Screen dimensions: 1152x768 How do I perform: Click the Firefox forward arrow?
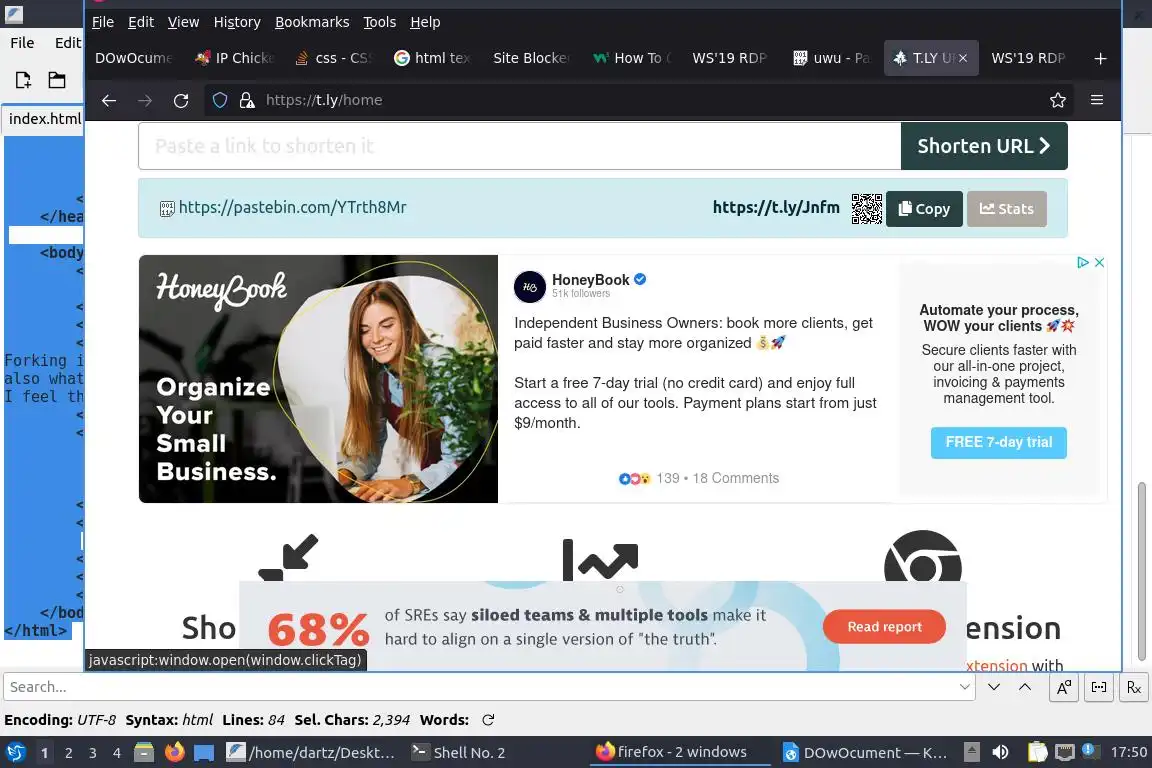(145, 100)
